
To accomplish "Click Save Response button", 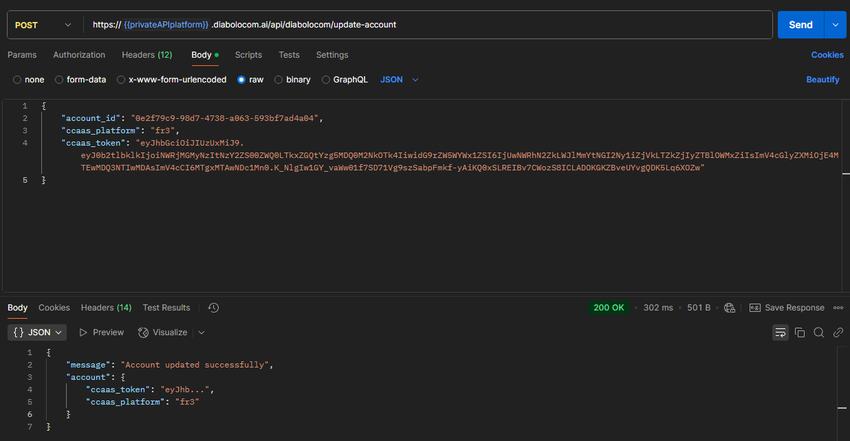I will pos(788,308).
